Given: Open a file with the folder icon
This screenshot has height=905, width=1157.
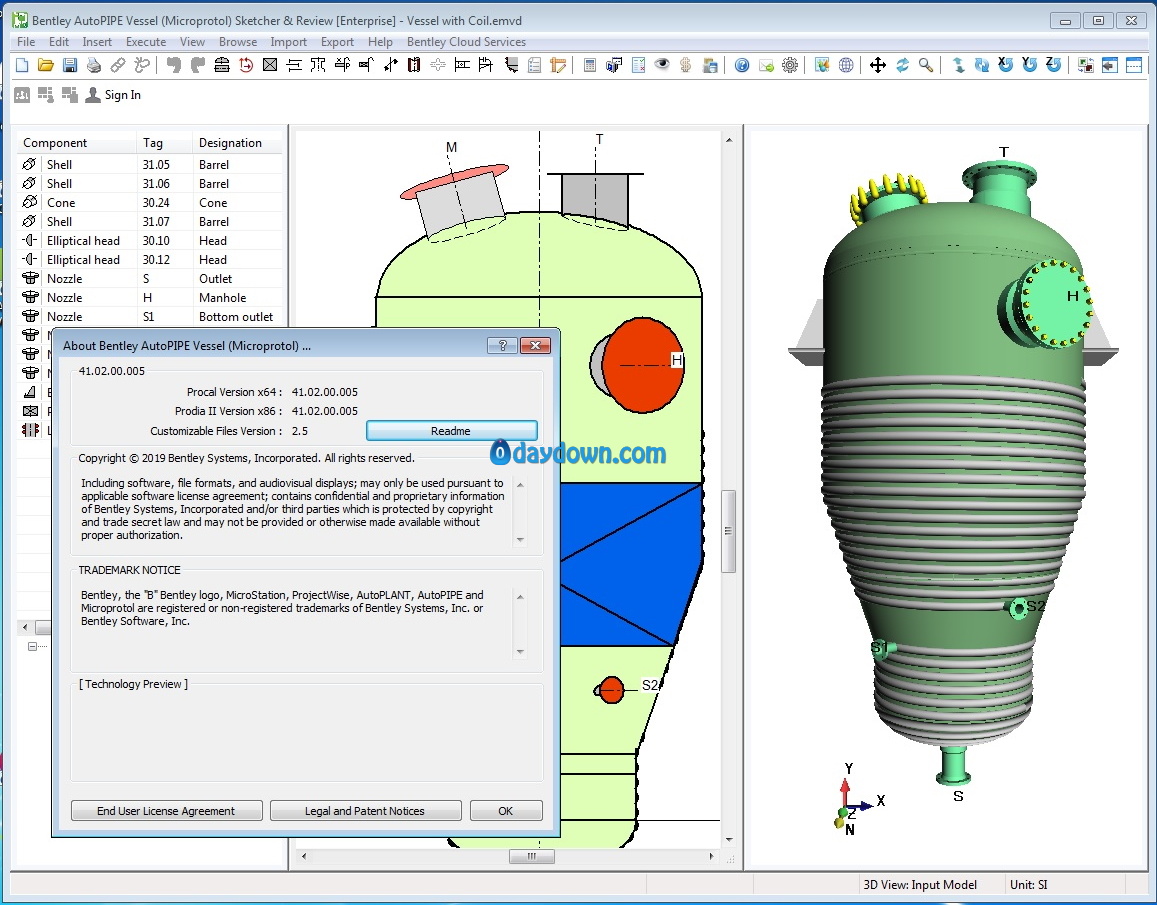Looking at the screenshot, I should coord(46,66).
